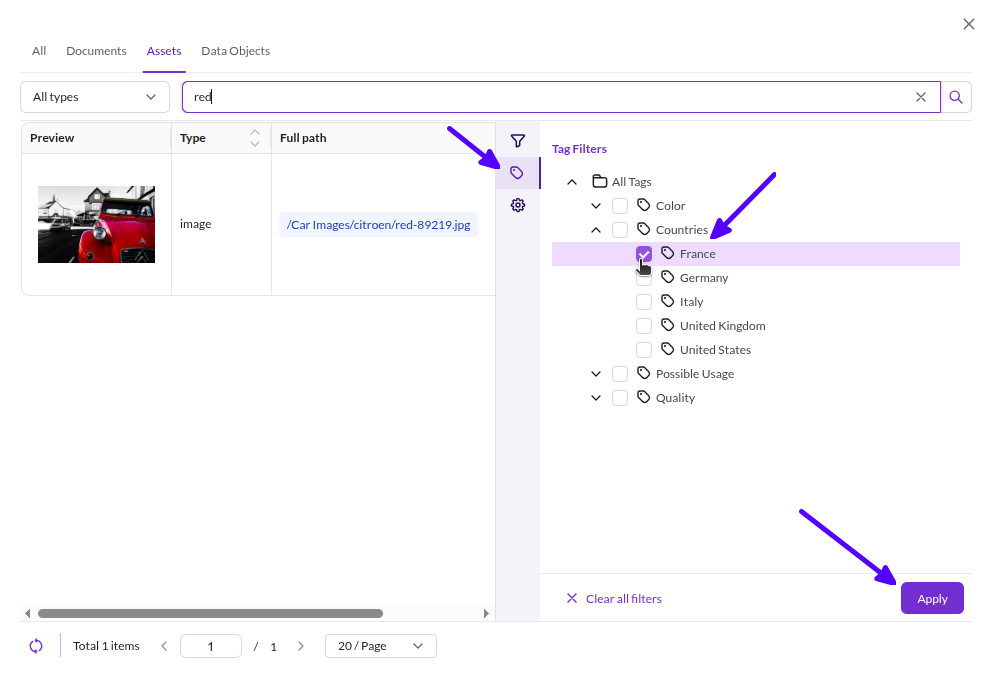
Task: Check the Possible Usage tag checkbox
Action: tap(619, 374)
